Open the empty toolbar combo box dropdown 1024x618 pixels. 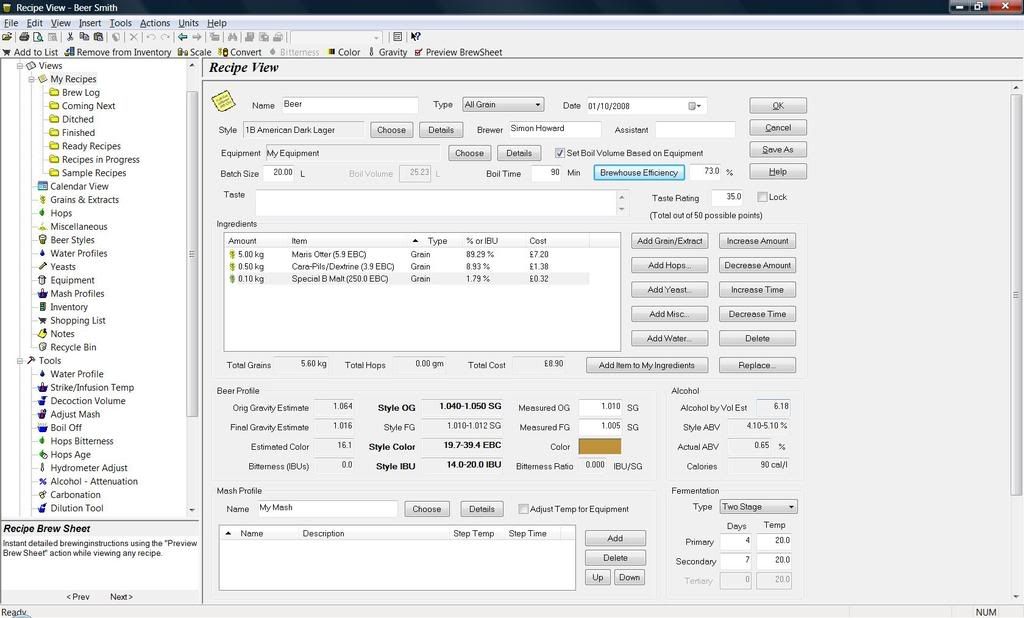(x=376, y=38)
